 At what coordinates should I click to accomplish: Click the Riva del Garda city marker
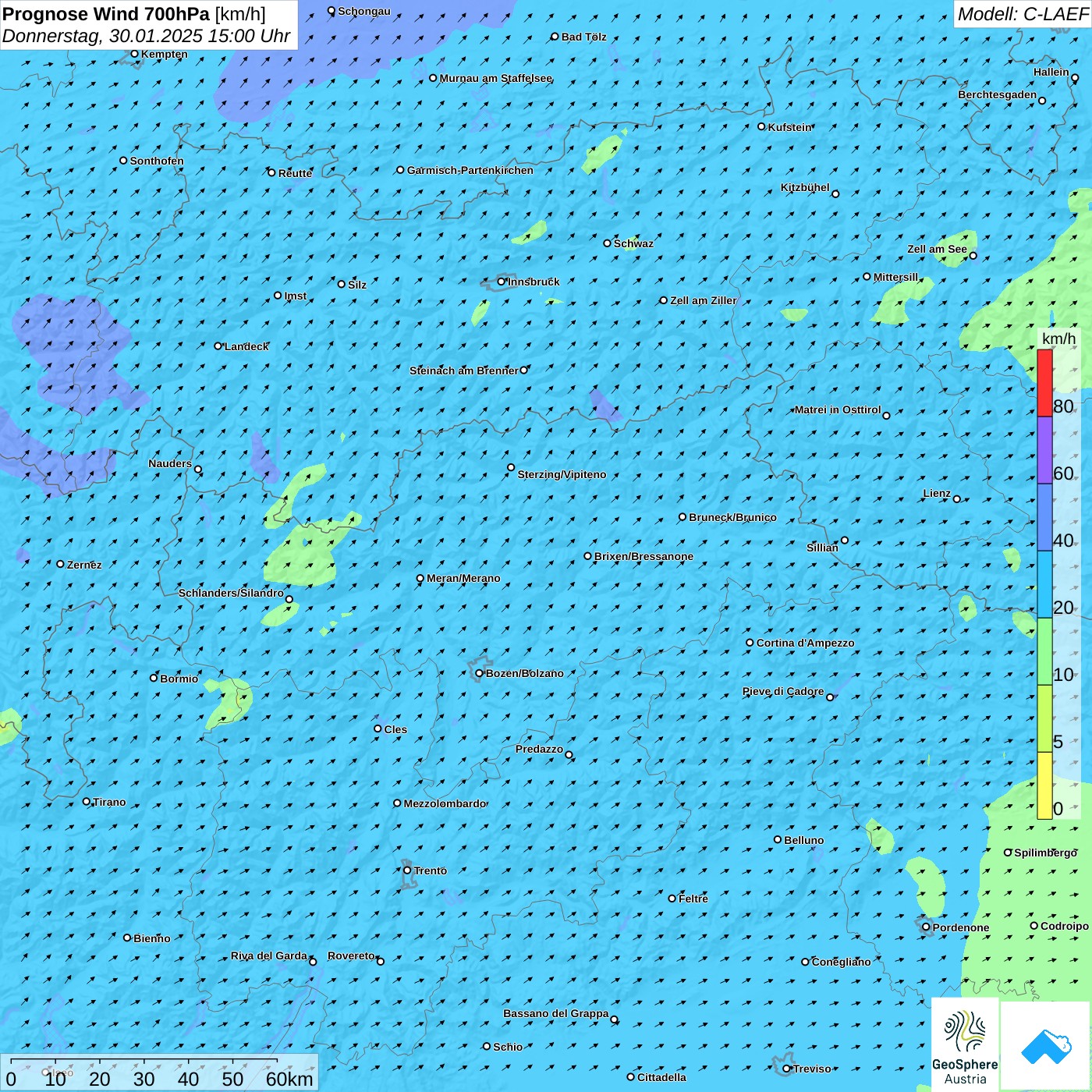tap(313, 962)
